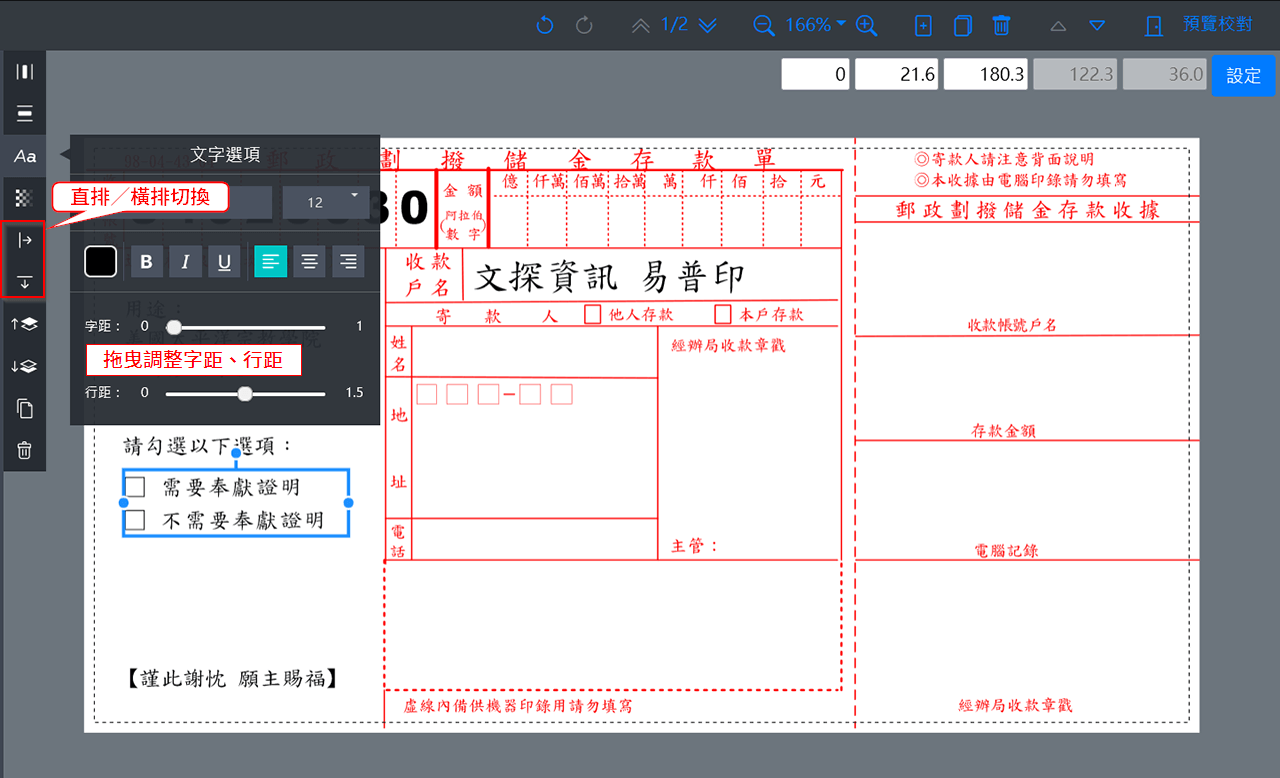Zoom out with the minus magnifier
Image resolution: width=1280 pixels, height=778 pixels.
click(764, 26)
